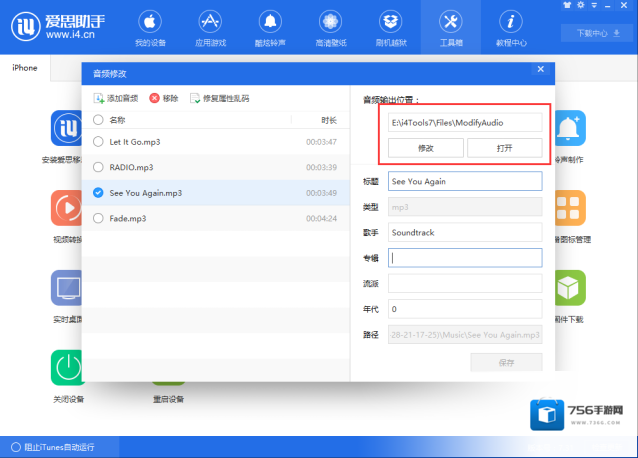638x458 pixels.
Task: Open 应用游戏 app store section
Action: [210, 28]
